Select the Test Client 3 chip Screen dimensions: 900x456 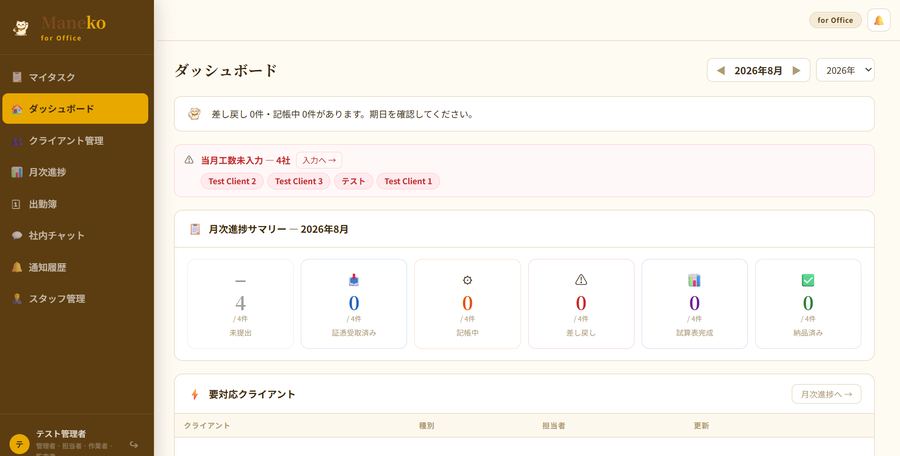[x=298, y=181]
